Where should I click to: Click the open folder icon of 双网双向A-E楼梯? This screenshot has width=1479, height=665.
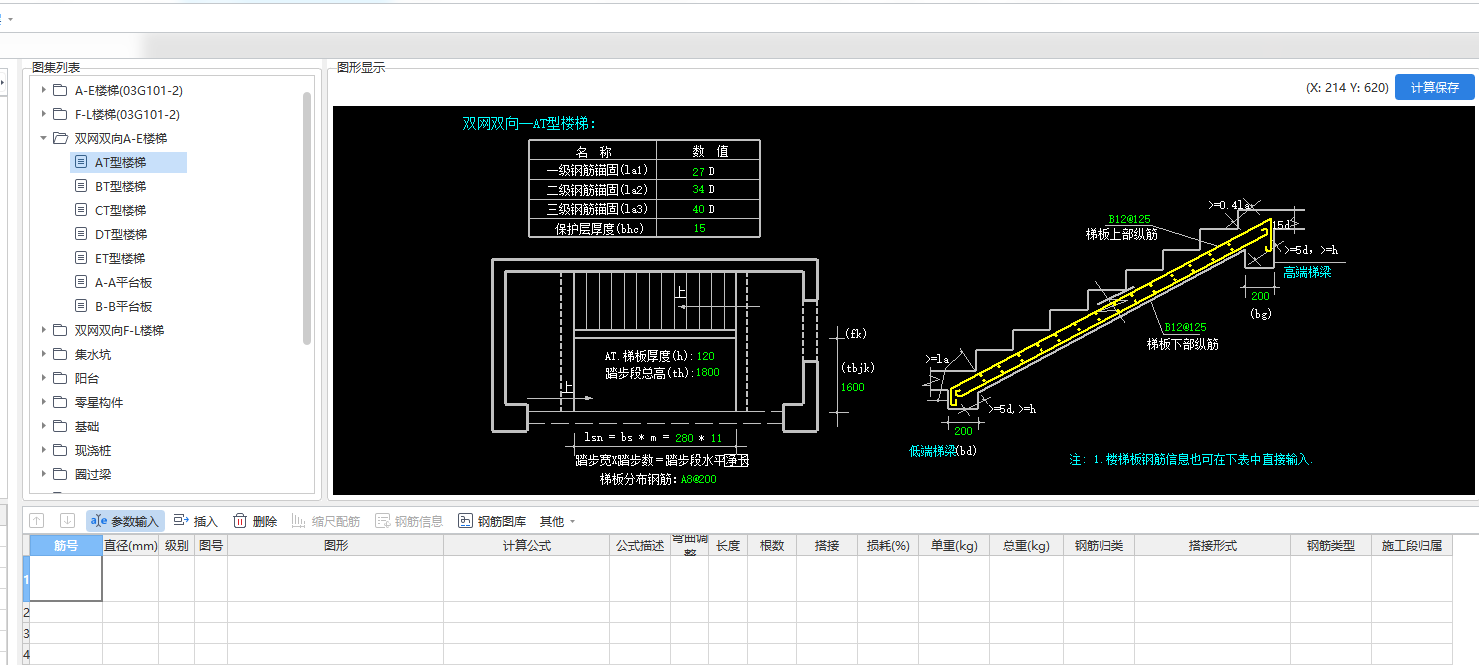[60, 138]
